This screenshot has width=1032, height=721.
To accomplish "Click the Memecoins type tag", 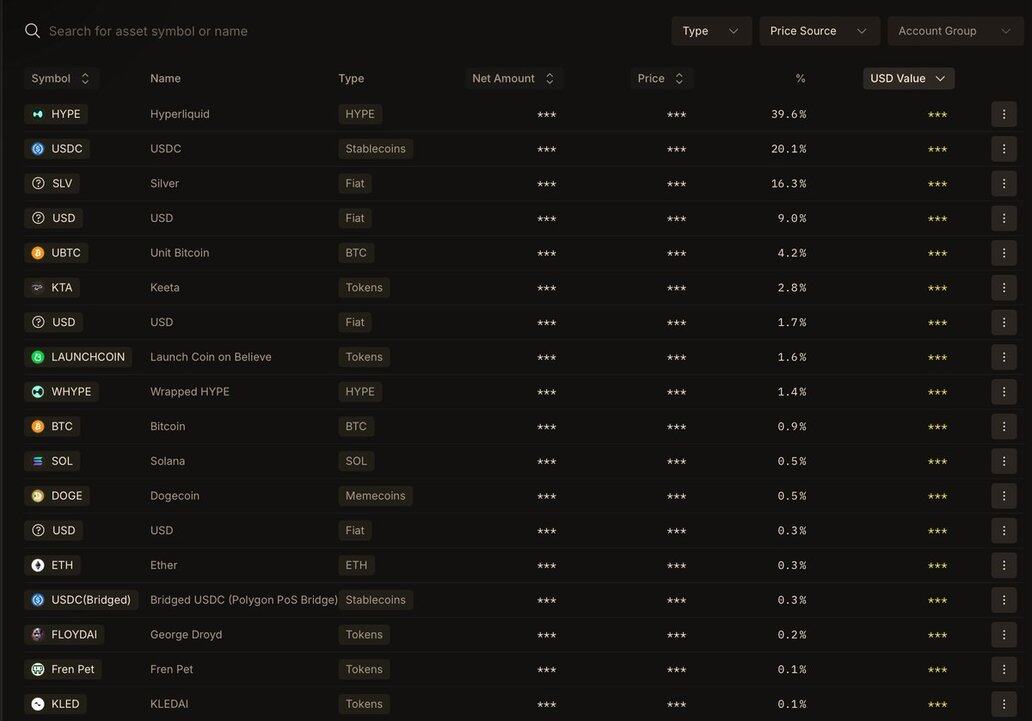I will (x=376, y=496).
